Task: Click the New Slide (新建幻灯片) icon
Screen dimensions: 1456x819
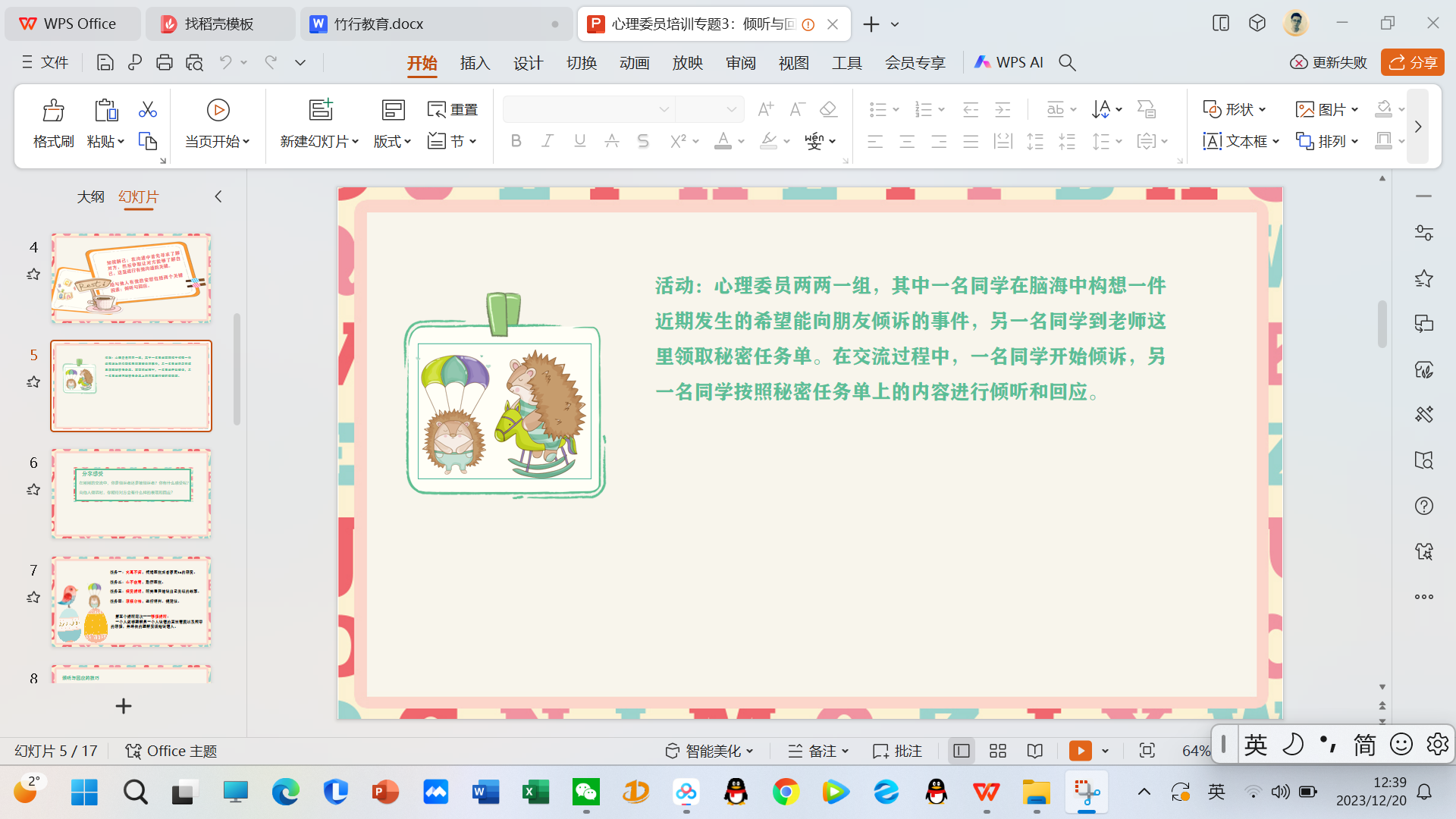Action: [x=321, y=111]
